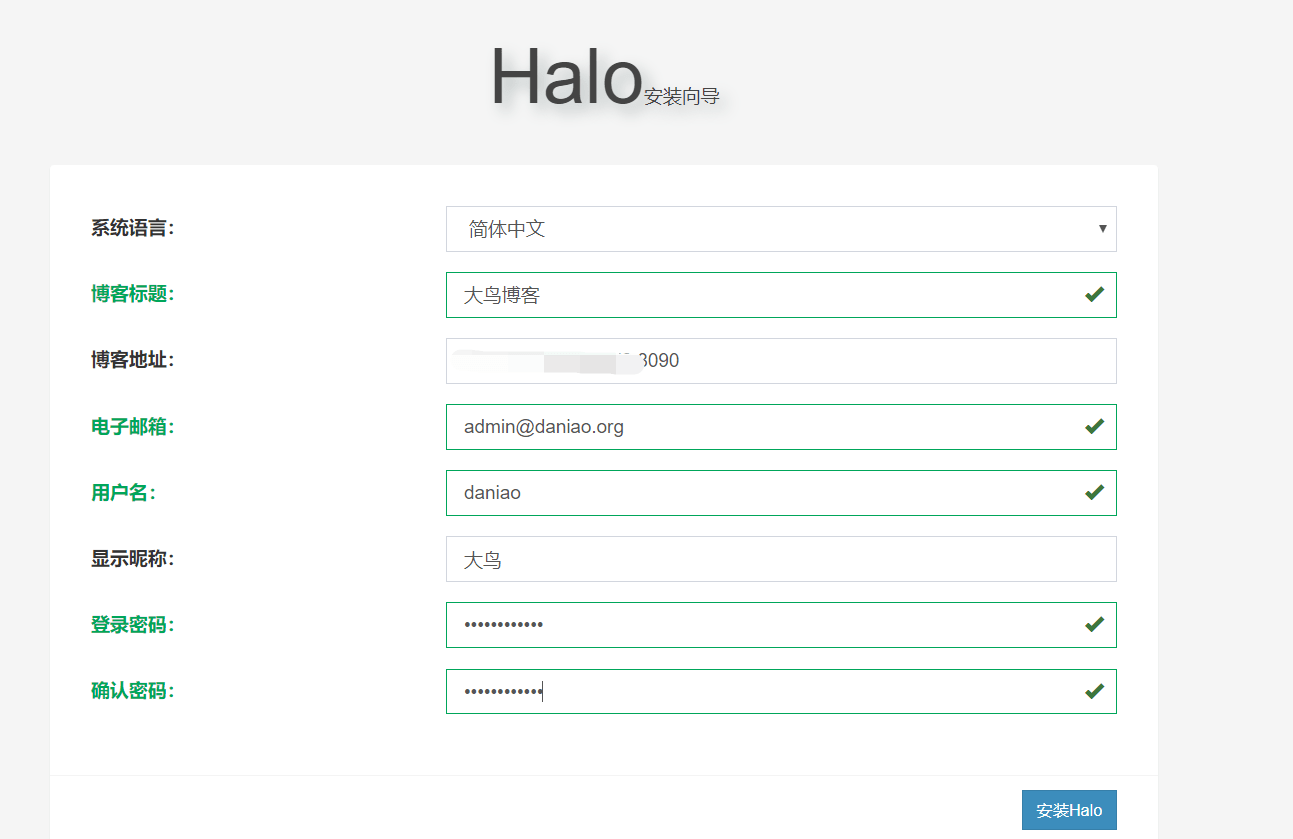Click the checkmark icon in blog title field
The image size is (1293, 839).
1094,294
